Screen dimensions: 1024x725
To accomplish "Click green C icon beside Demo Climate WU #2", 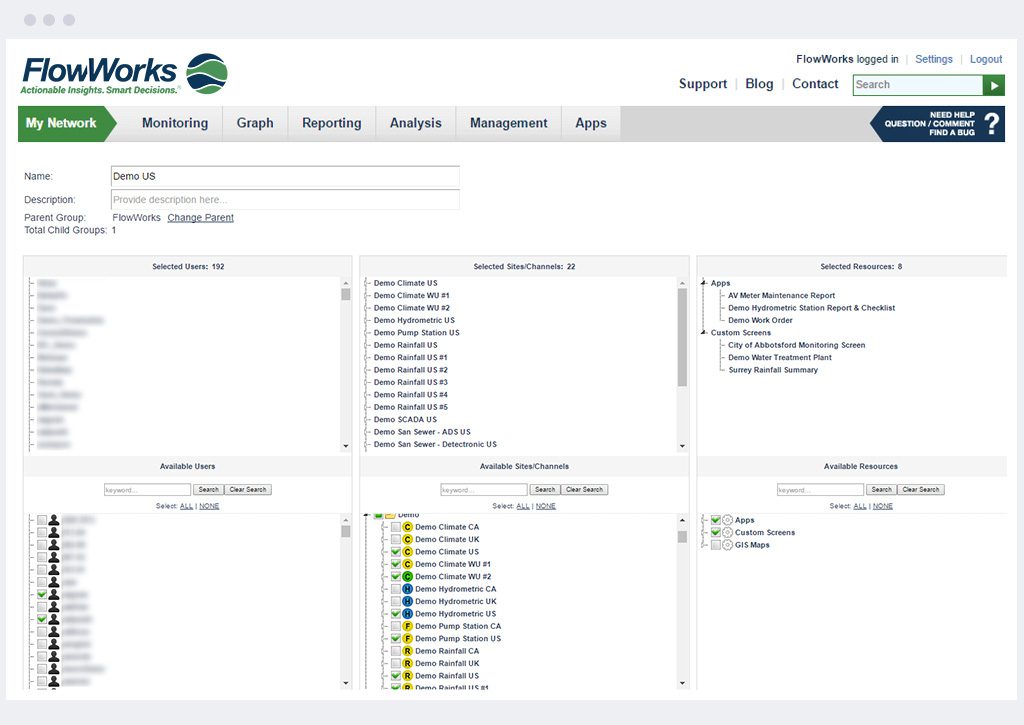I will click(x=408, y=577).
